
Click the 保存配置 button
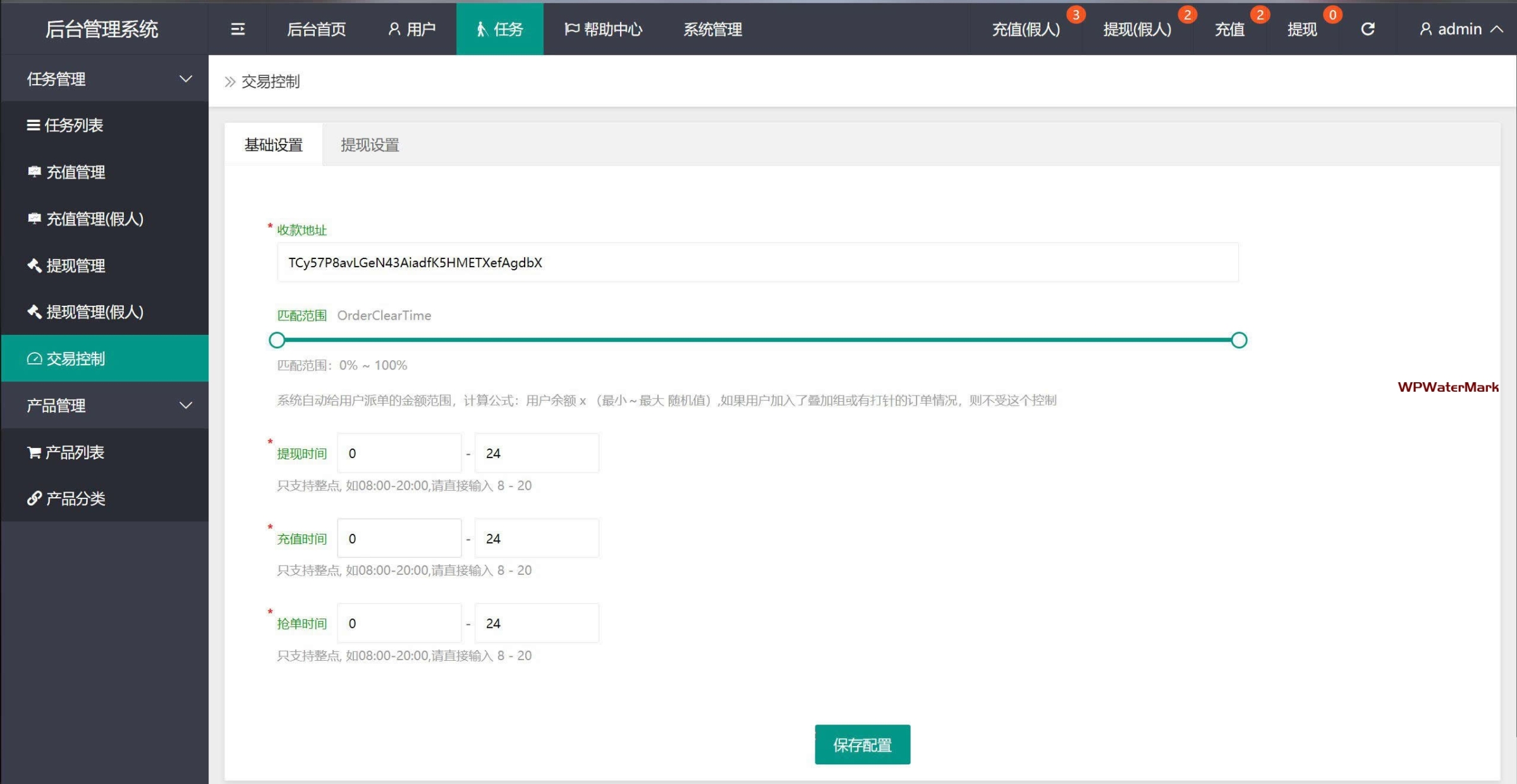click(x=862, y=745)
